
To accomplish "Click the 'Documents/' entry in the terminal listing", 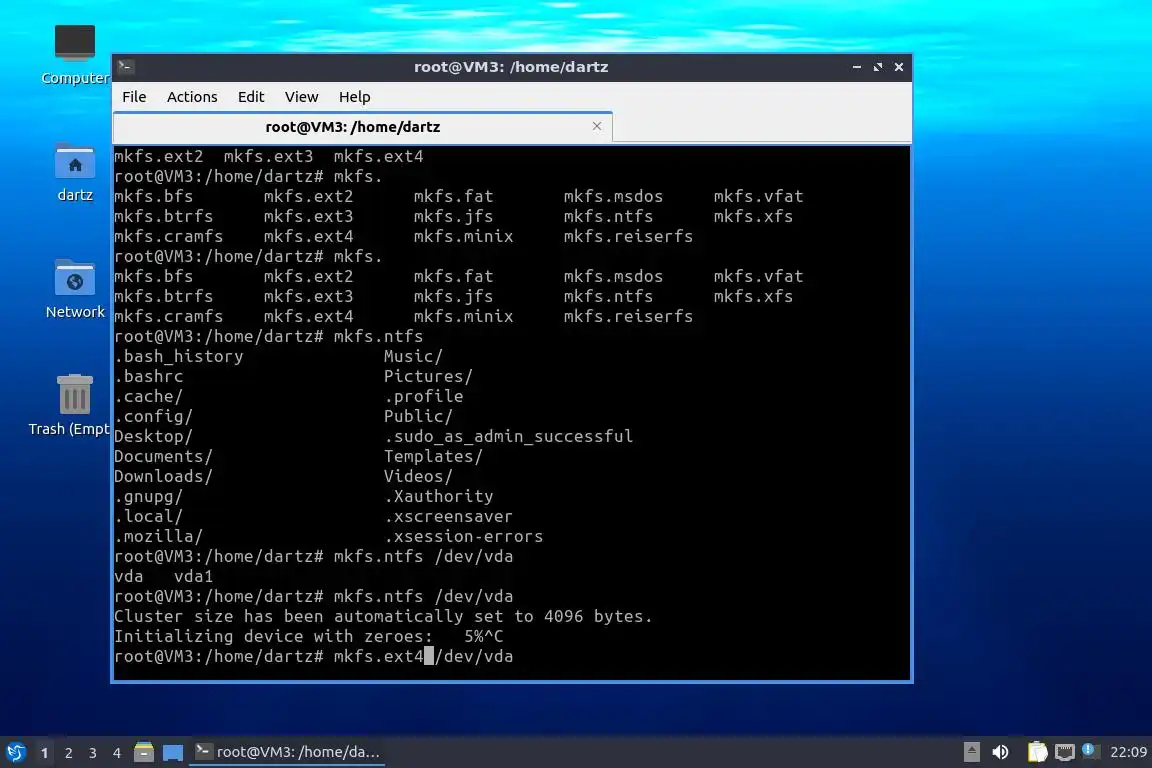I will (x=163, y=456).
